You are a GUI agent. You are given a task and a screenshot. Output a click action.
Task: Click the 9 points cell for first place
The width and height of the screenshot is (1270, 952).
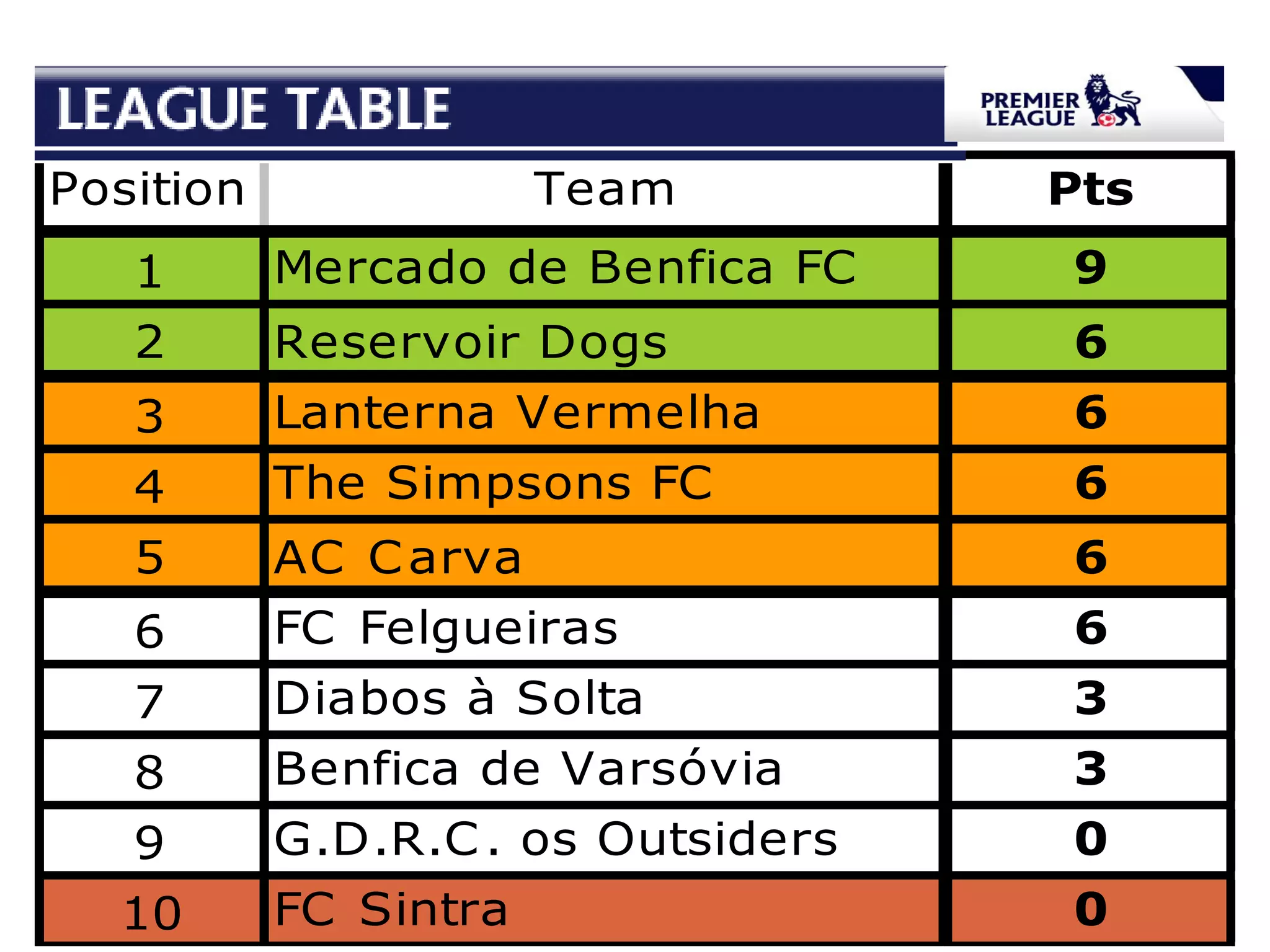[x=1090, y=268]
